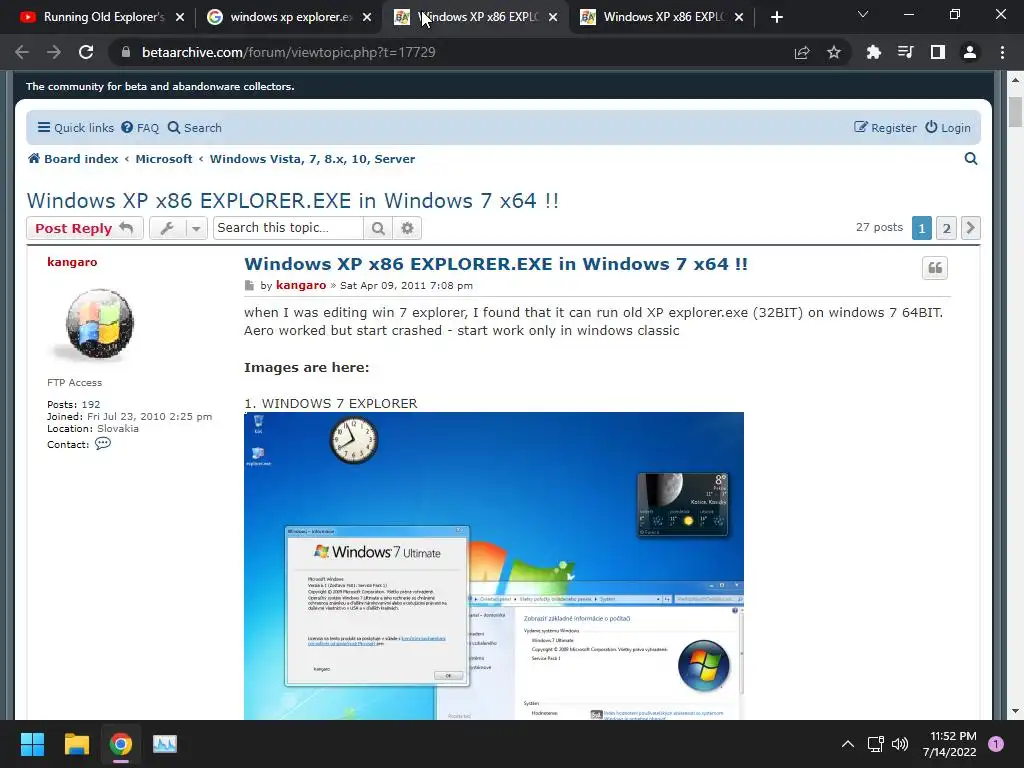Reload the betaarchive page
This screenshot has width=1024, height=768.
(x=86, y=52)
